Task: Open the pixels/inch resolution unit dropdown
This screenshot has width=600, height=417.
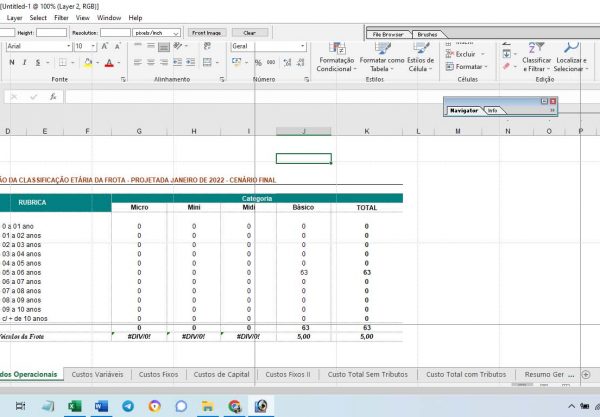Action: click(x=176, y=32)
